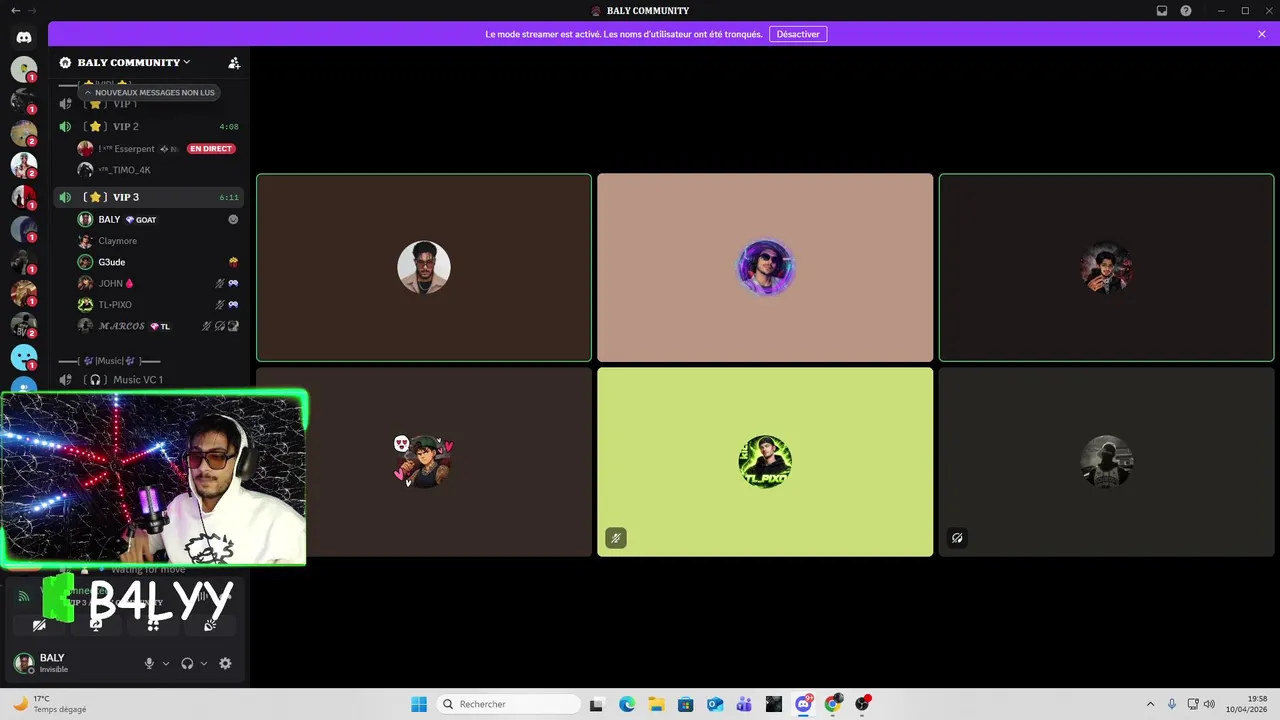The image size is (1280, 720).
Task: Go back with title bar left arrow
Action: click(15, 11)
